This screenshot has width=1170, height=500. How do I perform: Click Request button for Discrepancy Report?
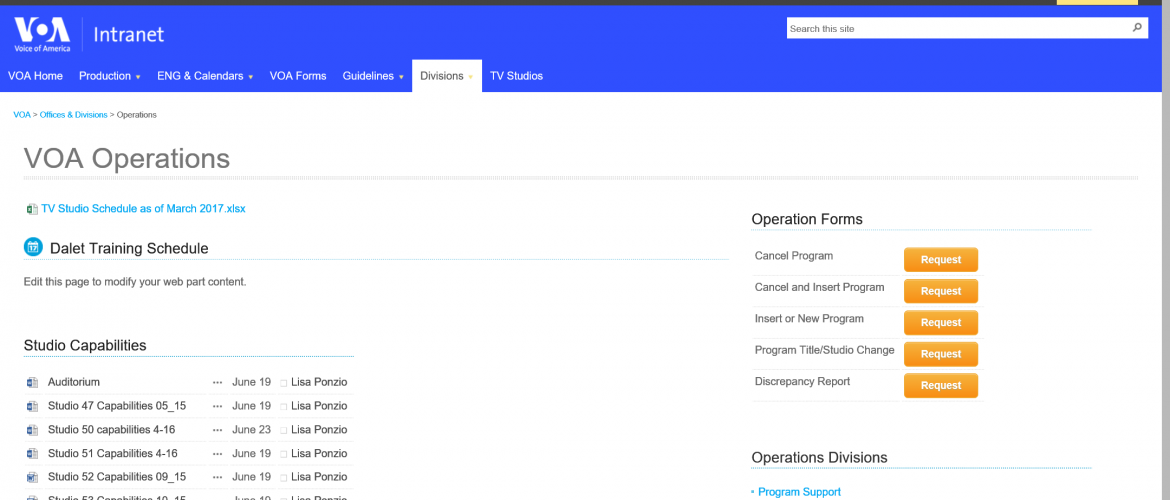pyautogui.click(x=941, y=385)
